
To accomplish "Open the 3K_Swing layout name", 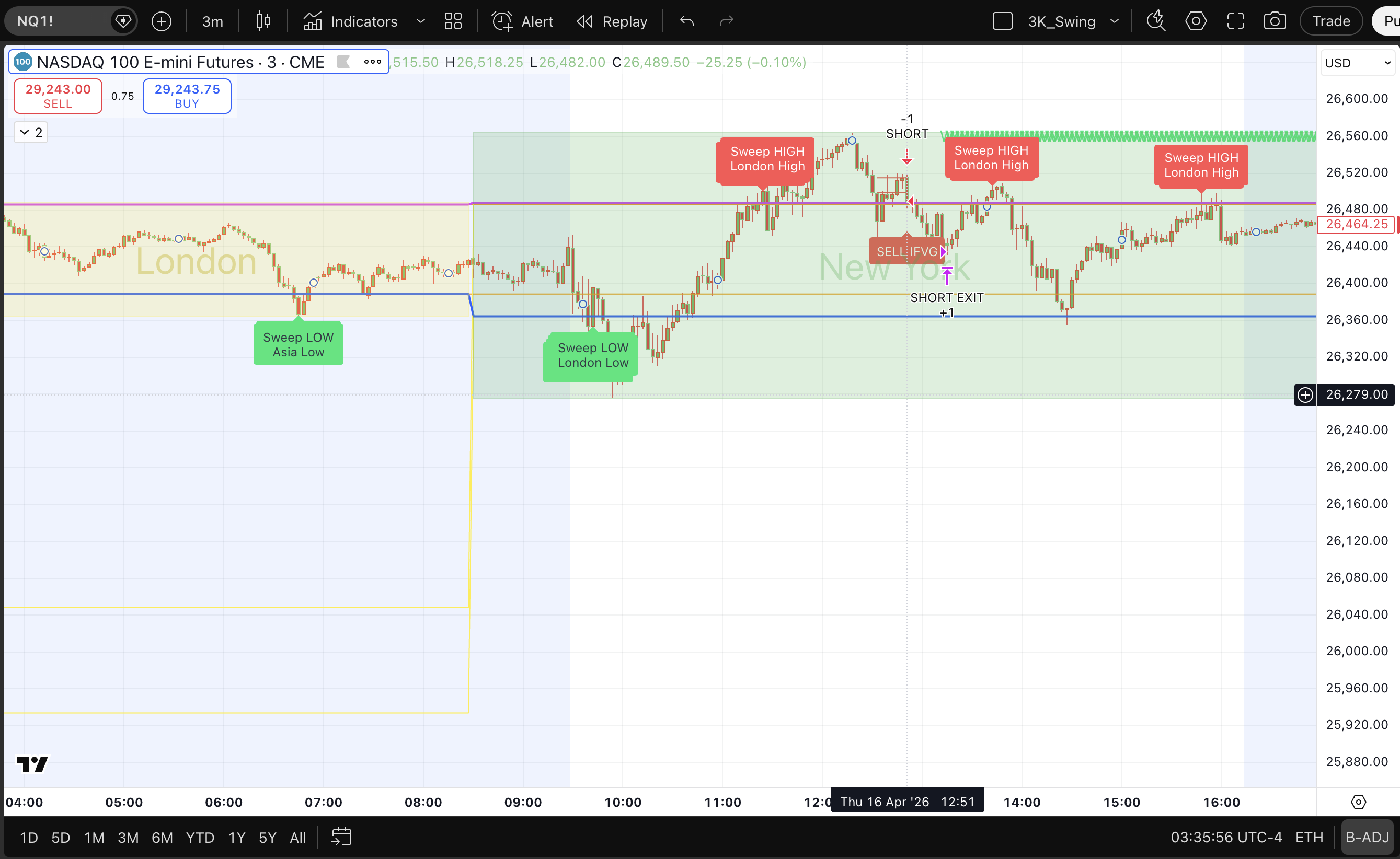I will pos(1061,21).
